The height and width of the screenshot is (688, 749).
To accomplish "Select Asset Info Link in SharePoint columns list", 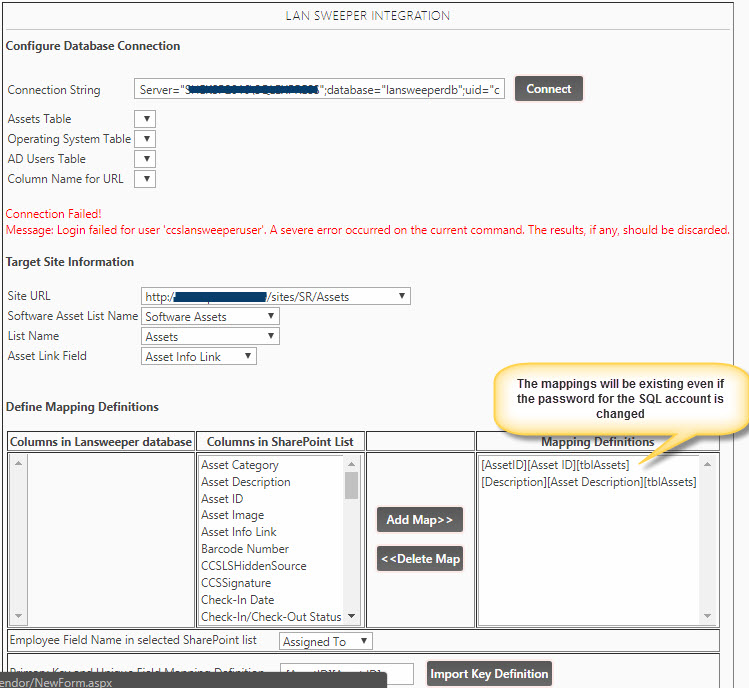I will [239, 532].
